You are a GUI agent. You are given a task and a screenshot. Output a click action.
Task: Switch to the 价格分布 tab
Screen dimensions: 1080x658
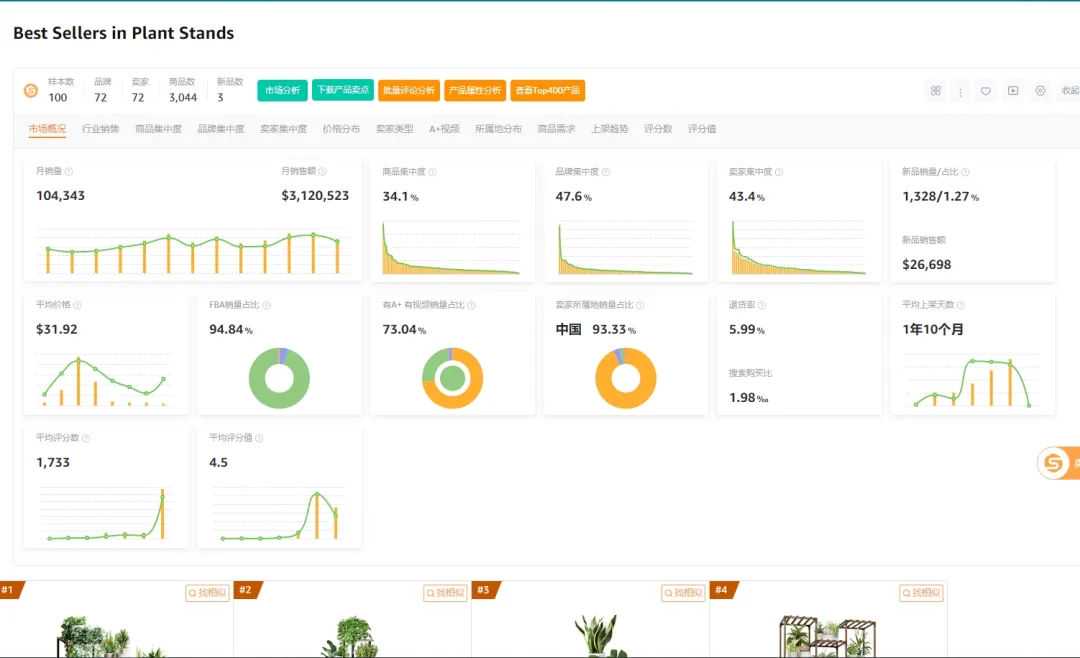[x=341, y=129]
